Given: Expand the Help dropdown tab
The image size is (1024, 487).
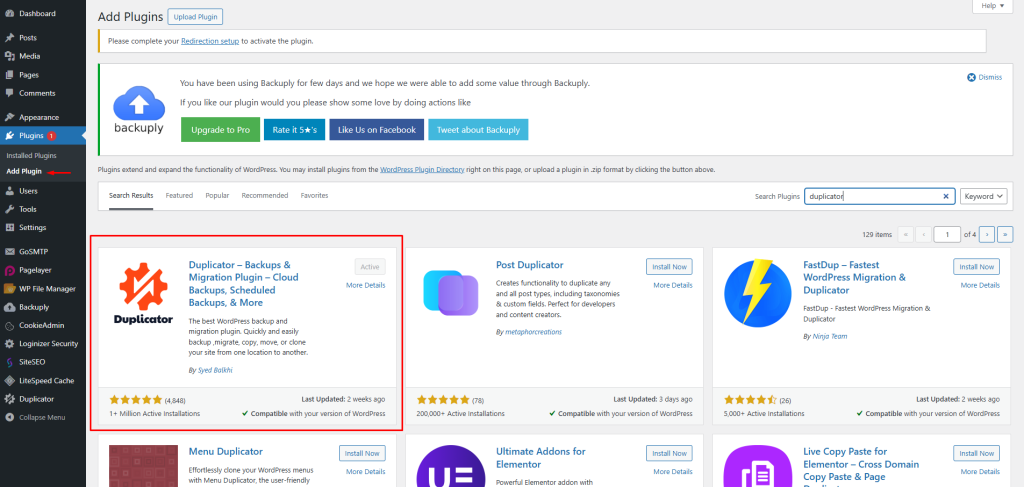Looking at the screenshot, I should click(993, 6).
